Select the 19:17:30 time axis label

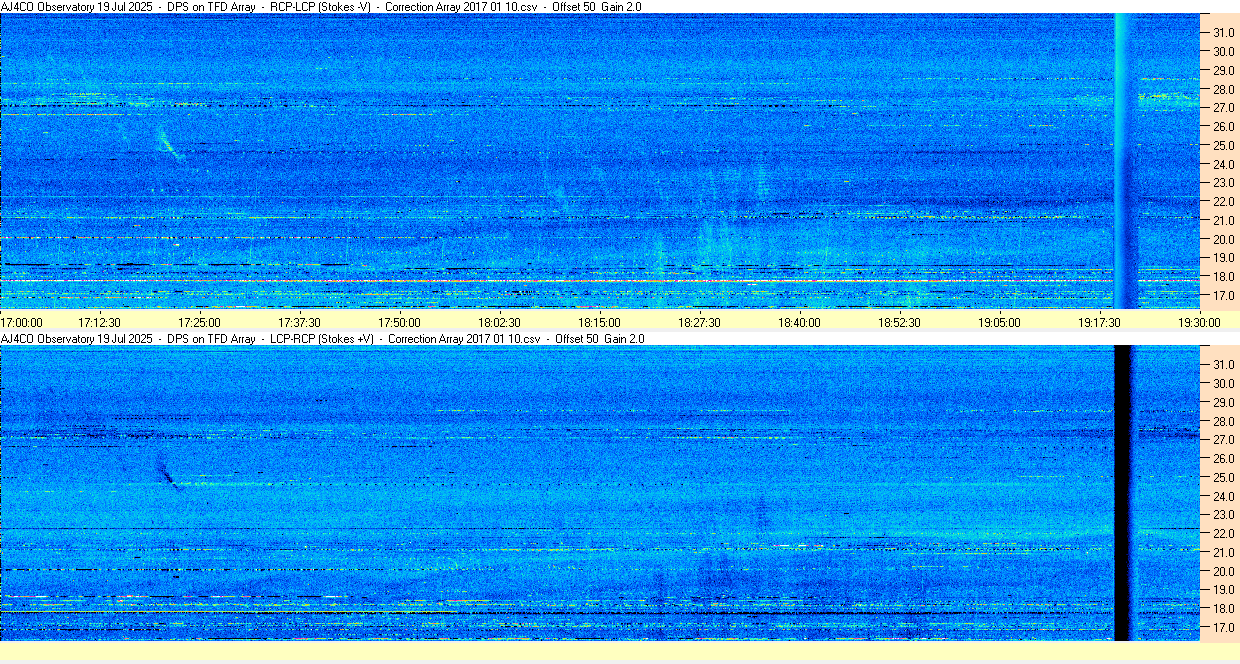click(x=1100, y=322)
